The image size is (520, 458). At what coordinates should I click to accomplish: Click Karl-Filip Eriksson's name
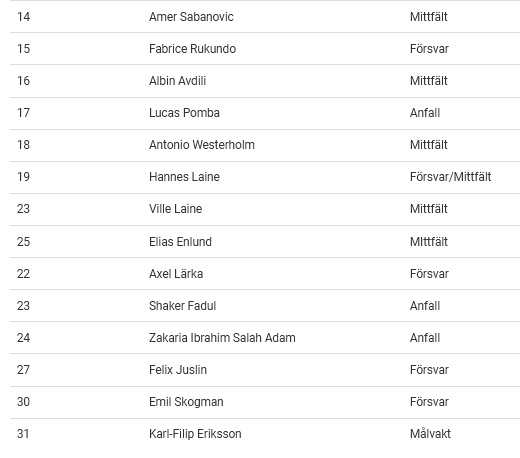click(195, 434)
